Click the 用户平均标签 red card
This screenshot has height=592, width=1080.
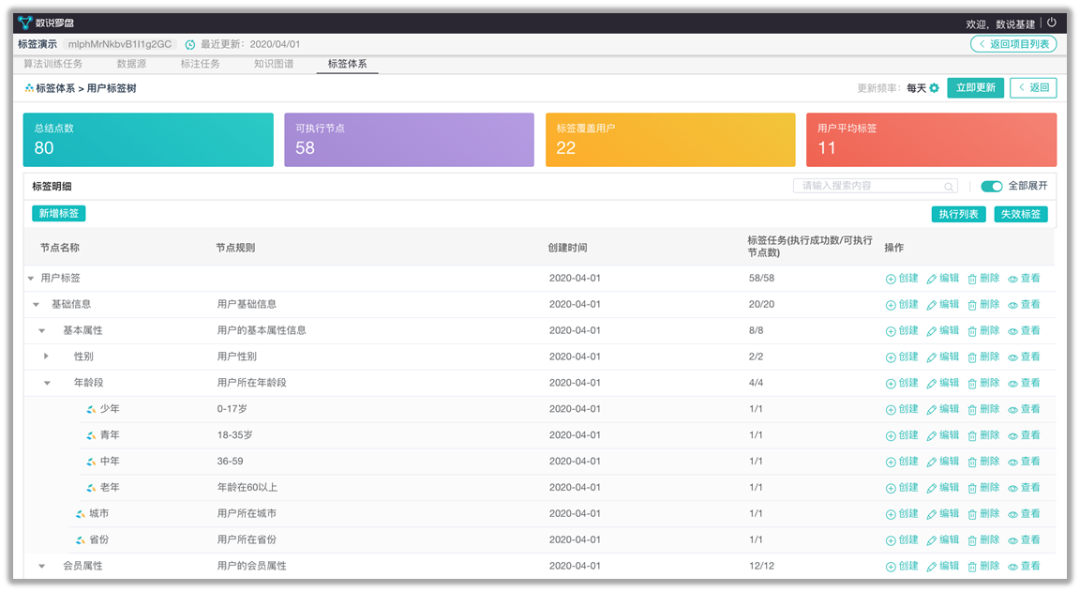931,140
